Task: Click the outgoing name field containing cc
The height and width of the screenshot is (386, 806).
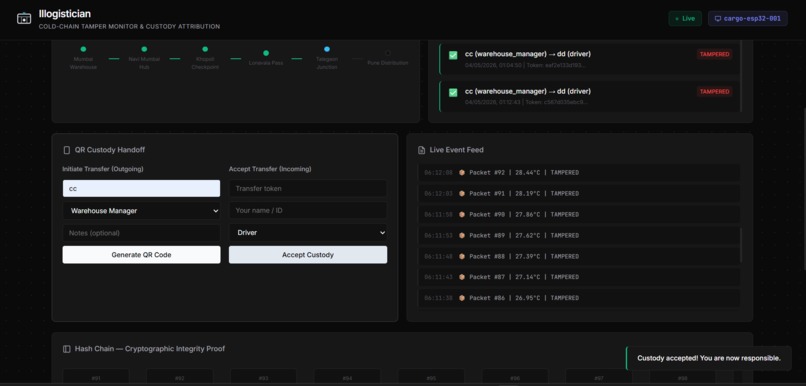Action: coord(141,189)
